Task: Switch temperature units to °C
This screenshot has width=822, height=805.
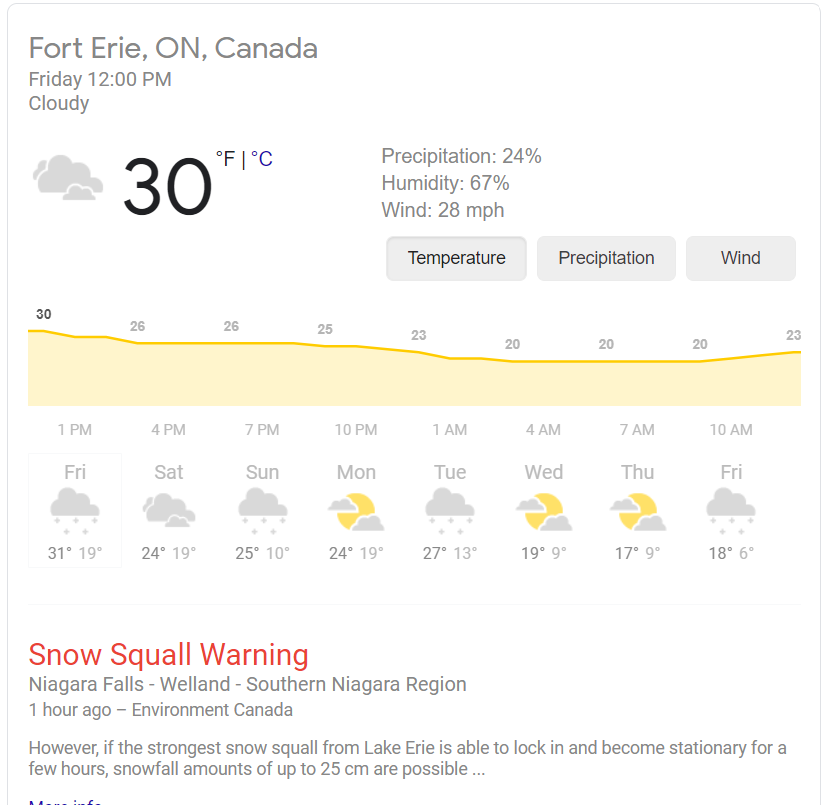Action: (x=262, y=159)
